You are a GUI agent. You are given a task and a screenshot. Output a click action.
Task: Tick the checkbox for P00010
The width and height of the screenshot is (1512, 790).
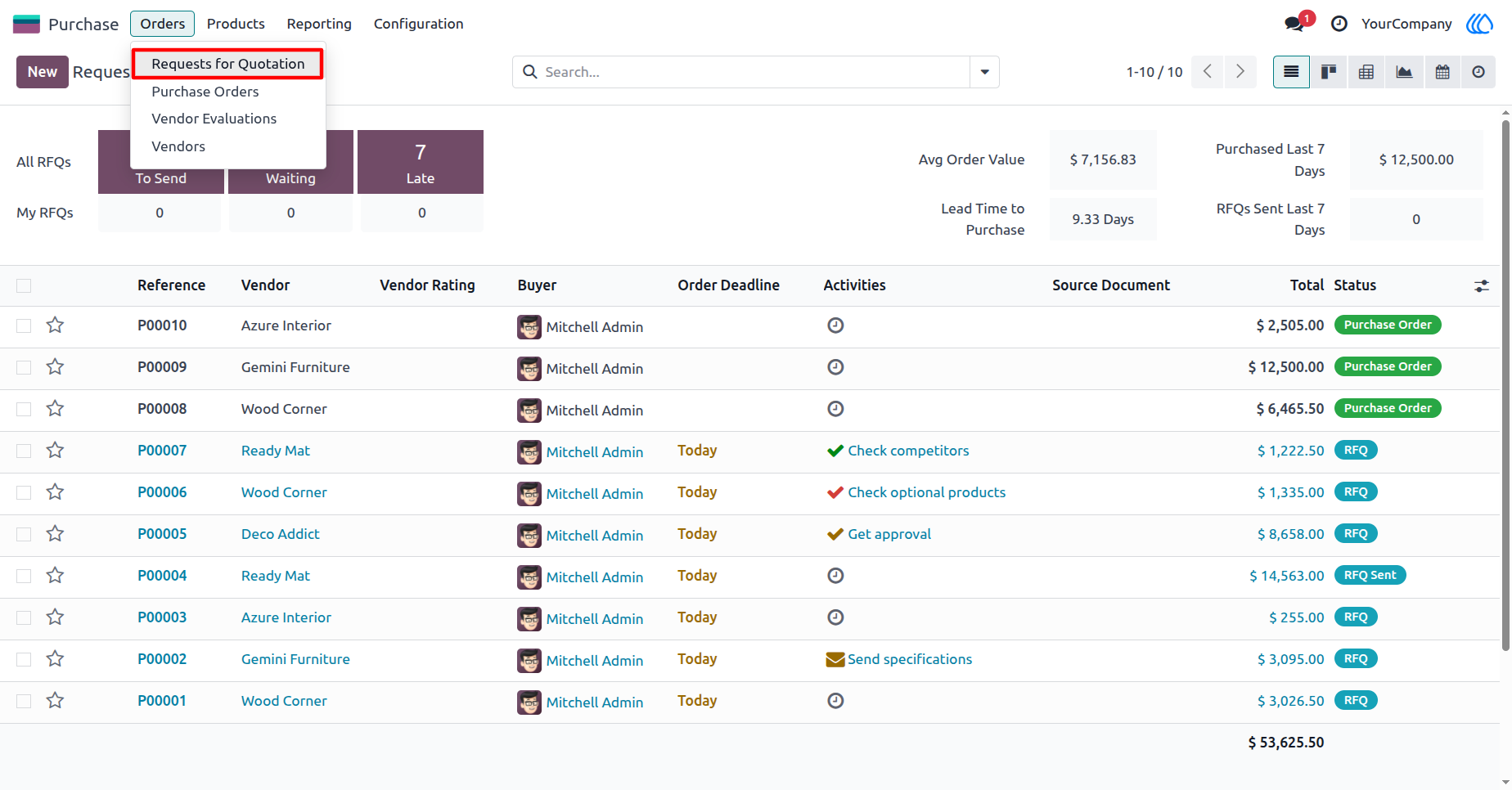pyautogui.click(x=24, y=325)
